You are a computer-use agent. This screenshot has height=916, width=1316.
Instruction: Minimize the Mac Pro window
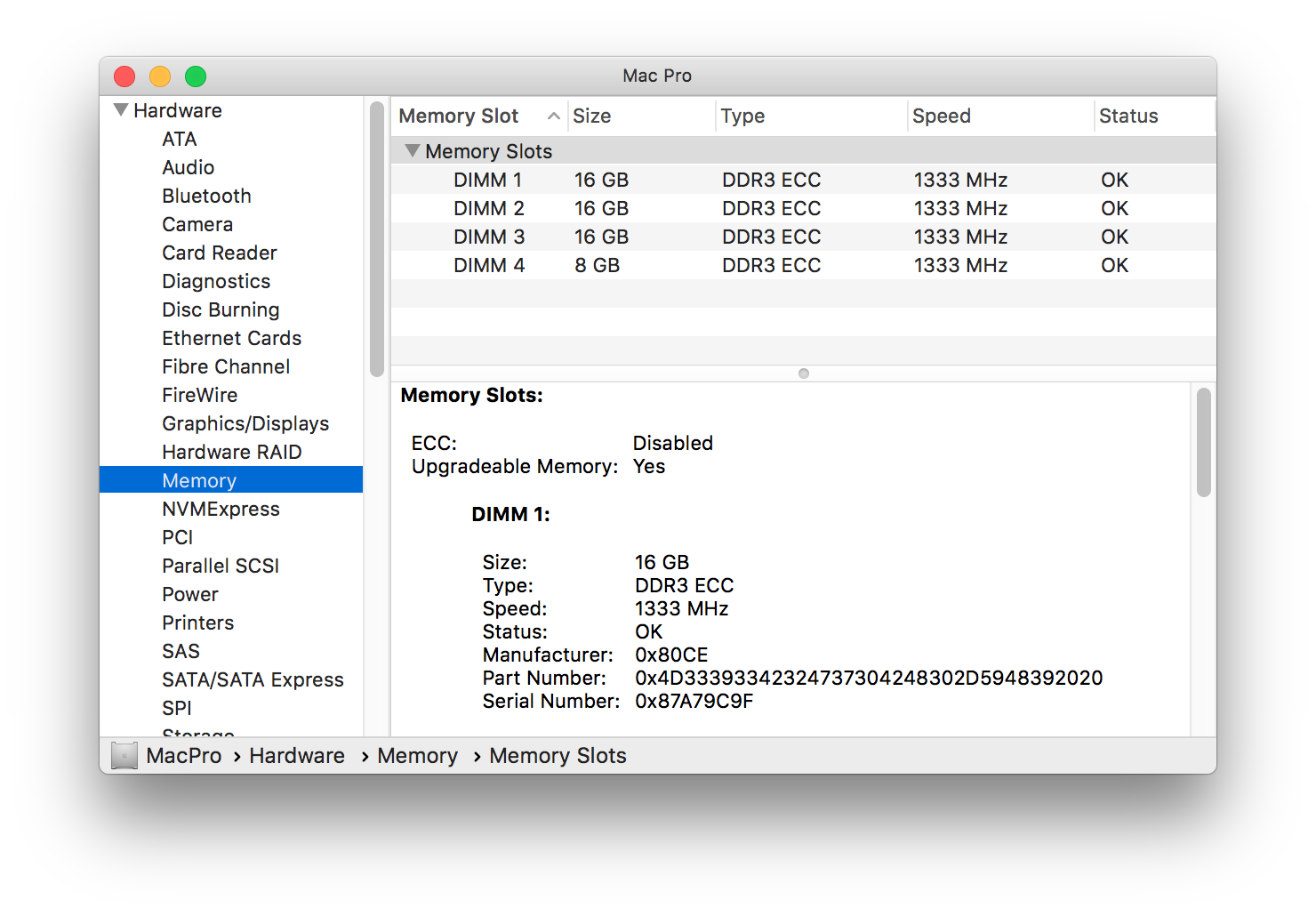click(x=160, y=76)
